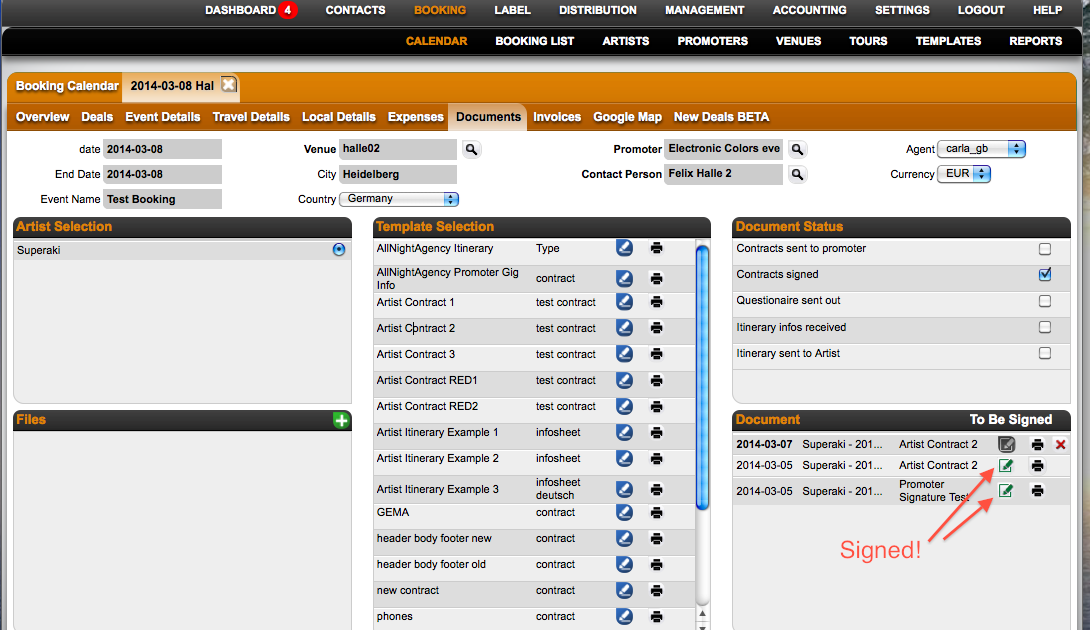Click the Event Name input field
Image resolution: width=1090 pixels, height=630 pixels.
[x=162, y=199]
